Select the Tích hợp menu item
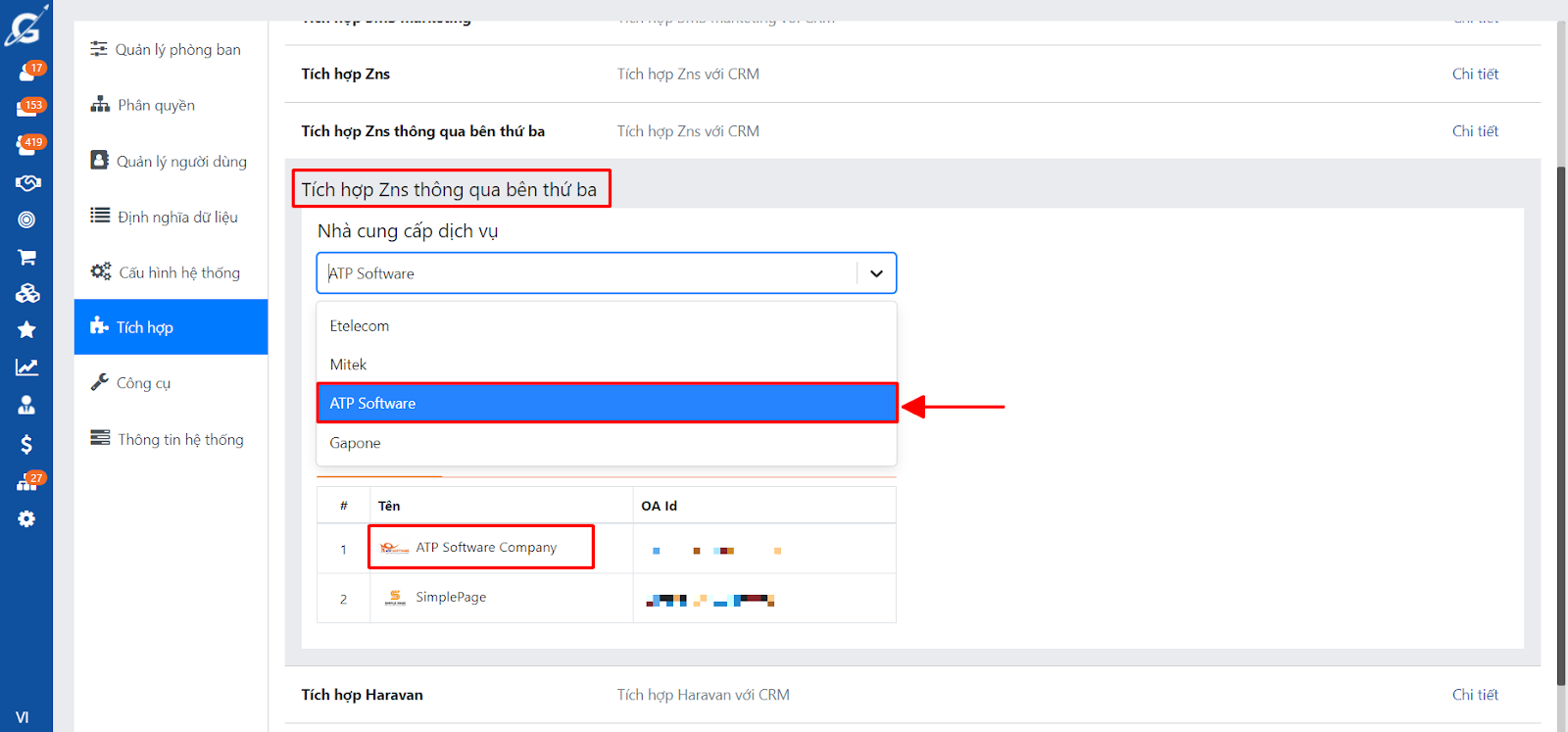This screenshot has width=1568, height=732. point(171,327)
